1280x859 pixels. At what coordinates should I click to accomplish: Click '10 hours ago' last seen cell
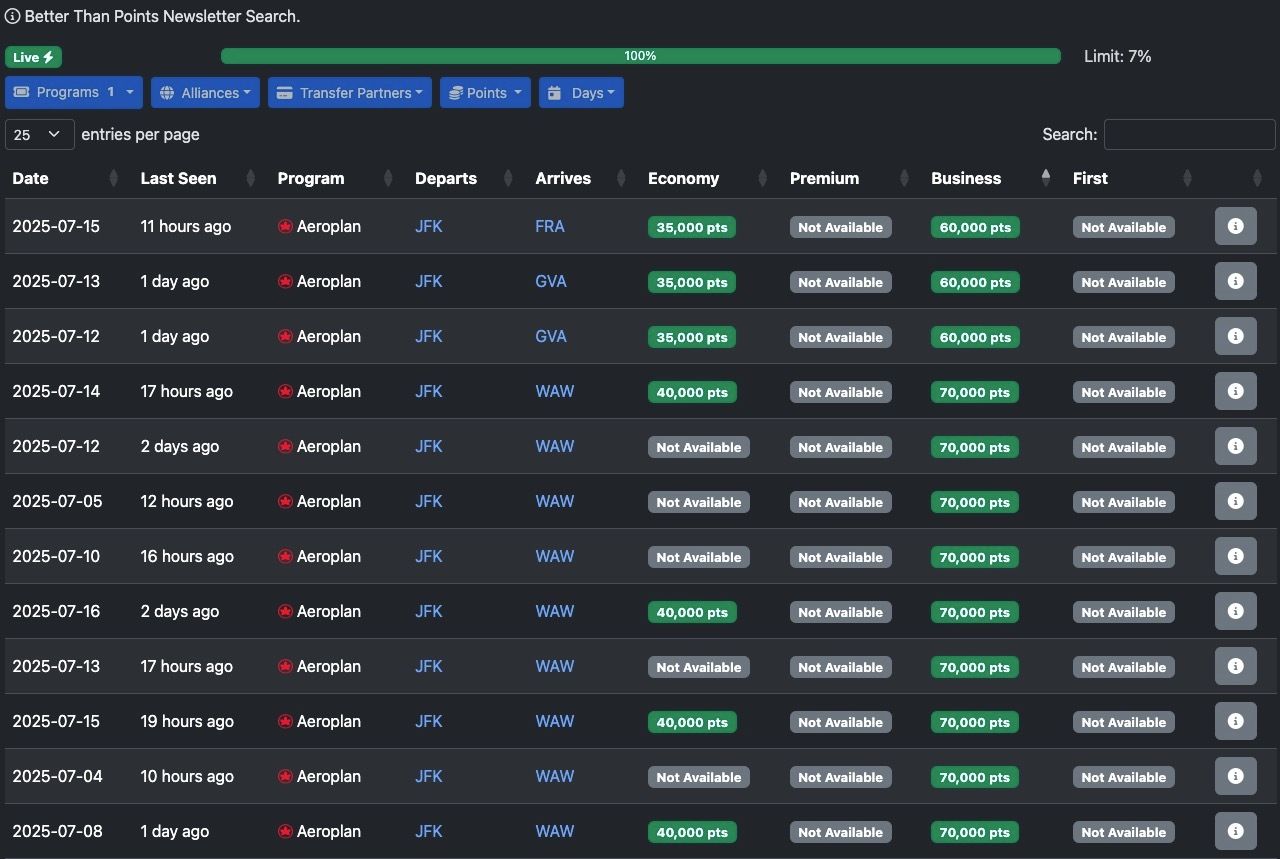tap(187, 777)
